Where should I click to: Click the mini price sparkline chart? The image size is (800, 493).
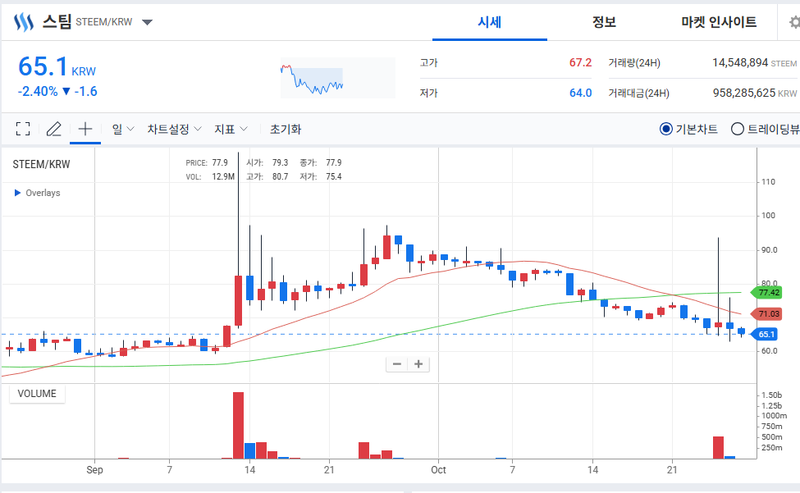click(x=338, y=78)
